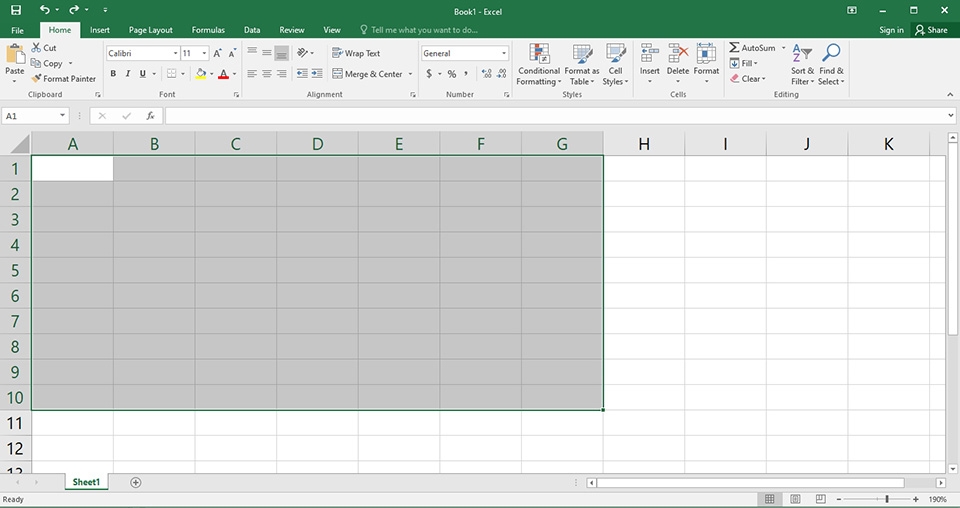Viewport: 960px width, 508px height.
Task: Click the Save icon in the title bar
Action: click(16, 10)
